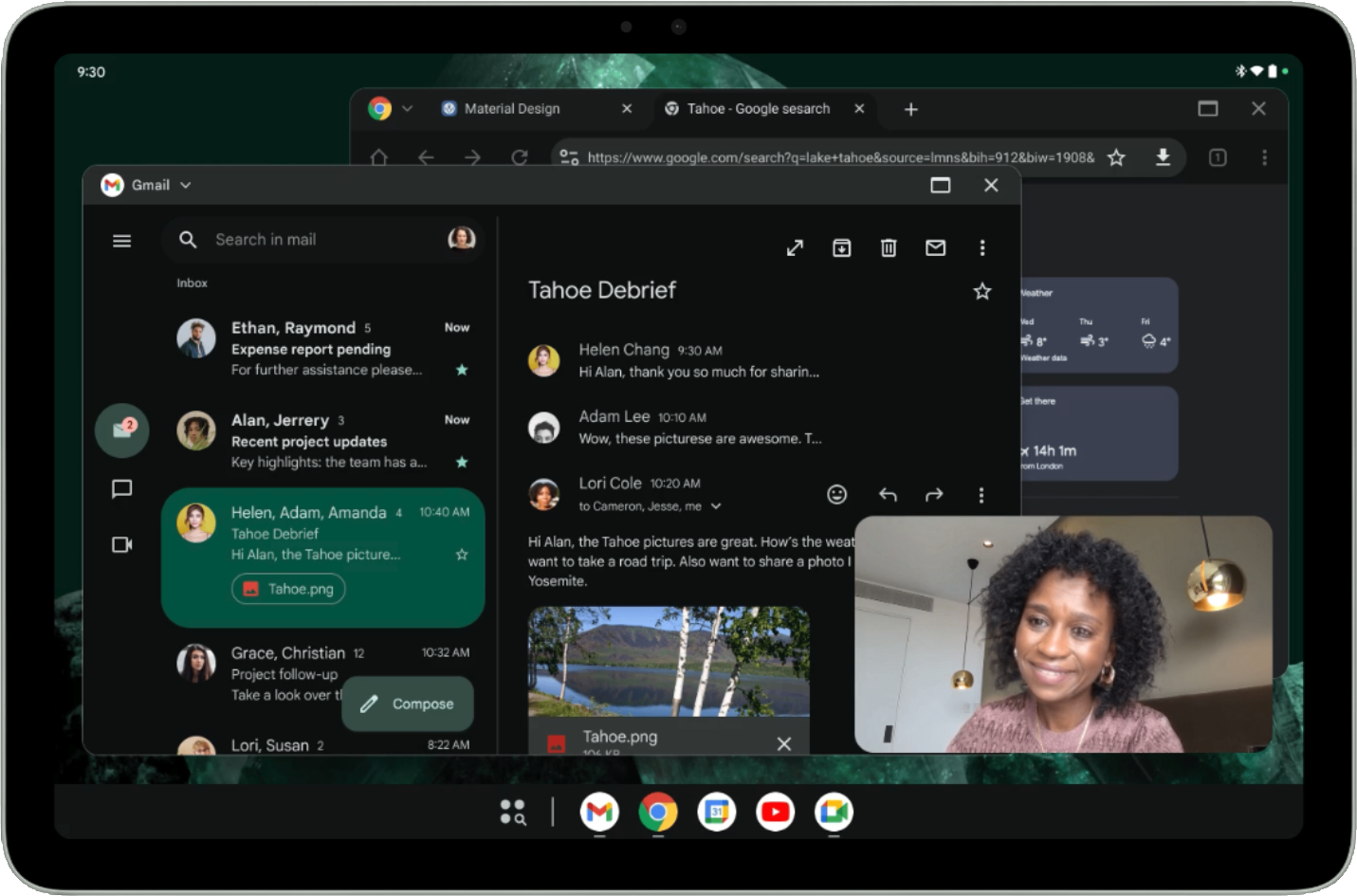The image size is (1357, 896).
Task: Refresh the page in Chrome
Action: [x=520, y=157]
